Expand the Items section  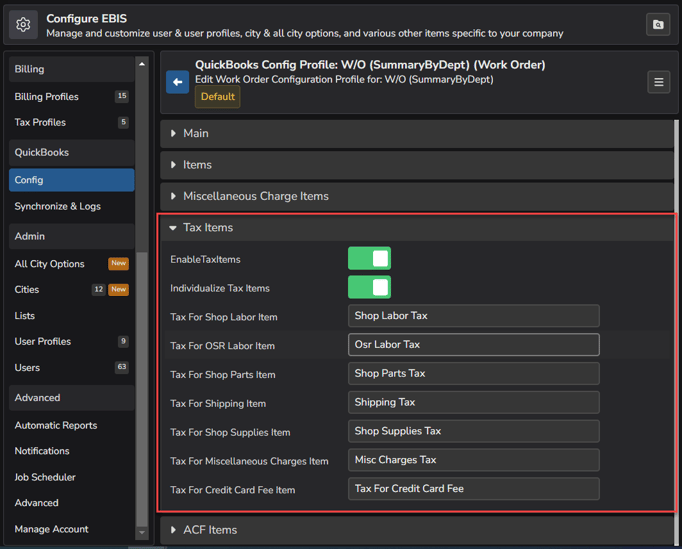click(x=197, y=165)
